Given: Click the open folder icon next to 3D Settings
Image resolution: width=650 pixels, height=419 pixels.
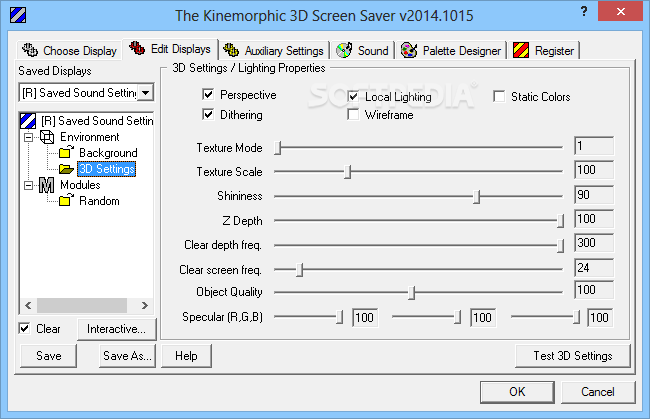Looking at the screenshot, I should point(66,169).
